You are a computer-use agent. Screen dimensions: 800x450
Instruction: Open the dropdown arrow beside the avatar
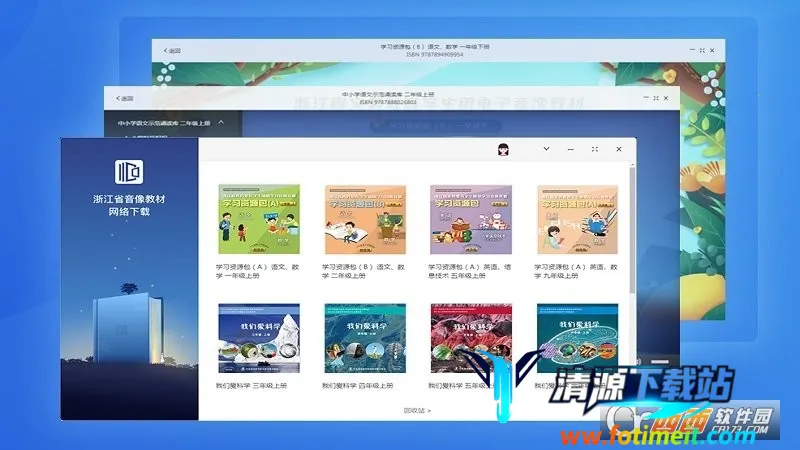coord(546,149)
